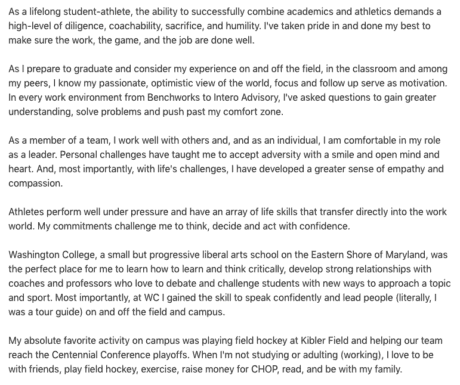Image resolution: width=460 pixels, height=385 pixels.
Task: Click the words 'Centennial Conference playoffs'
Action: [120, 355]
